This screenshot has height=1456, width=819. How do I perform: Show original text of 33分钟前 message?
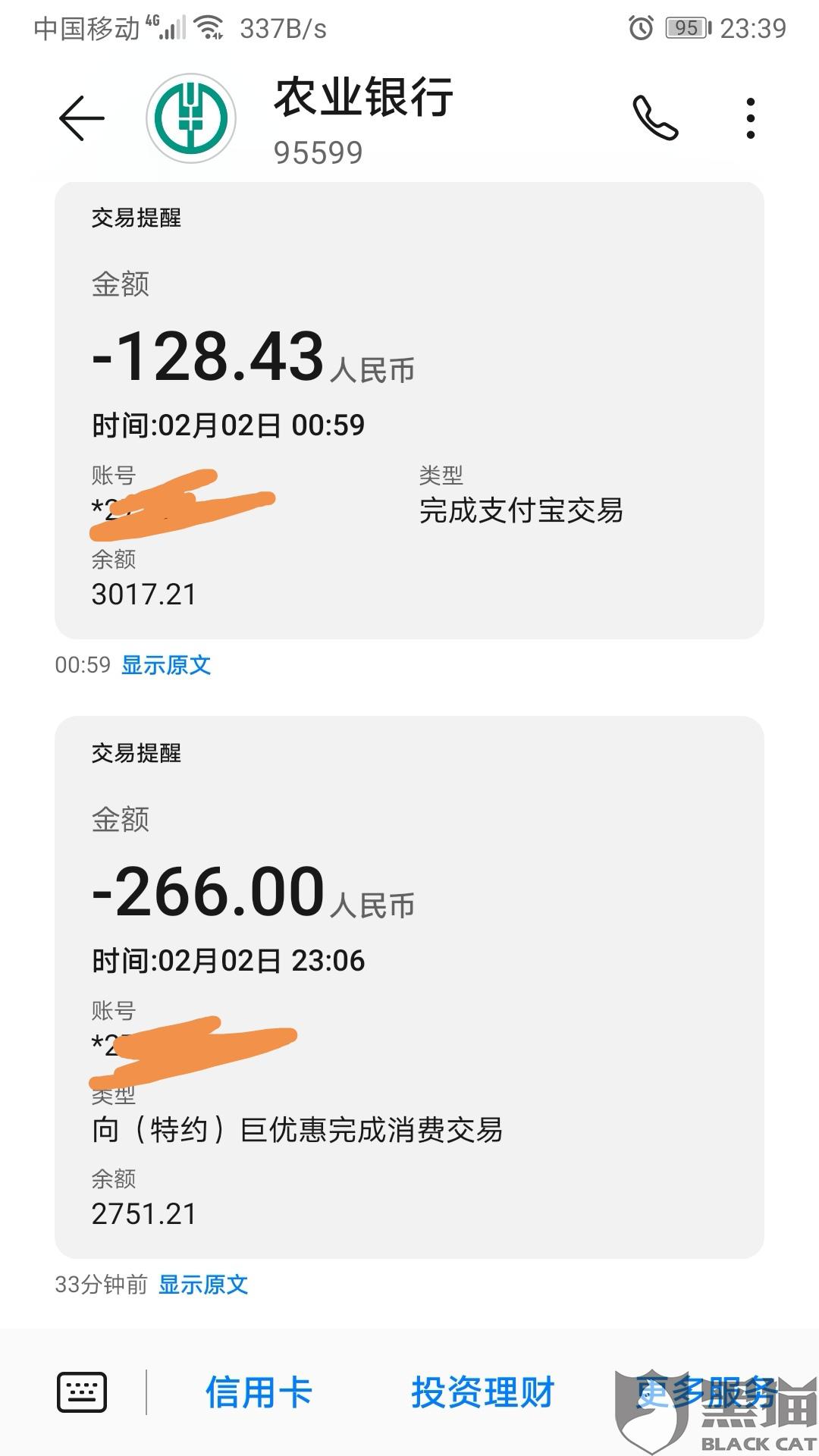203,1285
